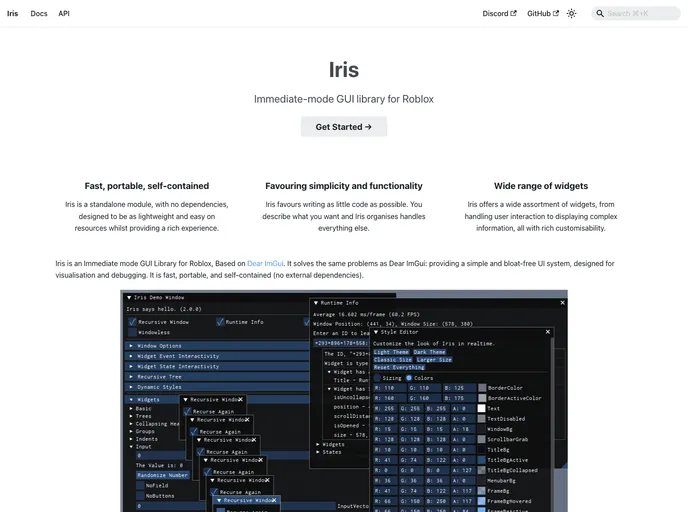Close the Runtime Info window
The width and height of the screenshot is (688, 512).
563,303
